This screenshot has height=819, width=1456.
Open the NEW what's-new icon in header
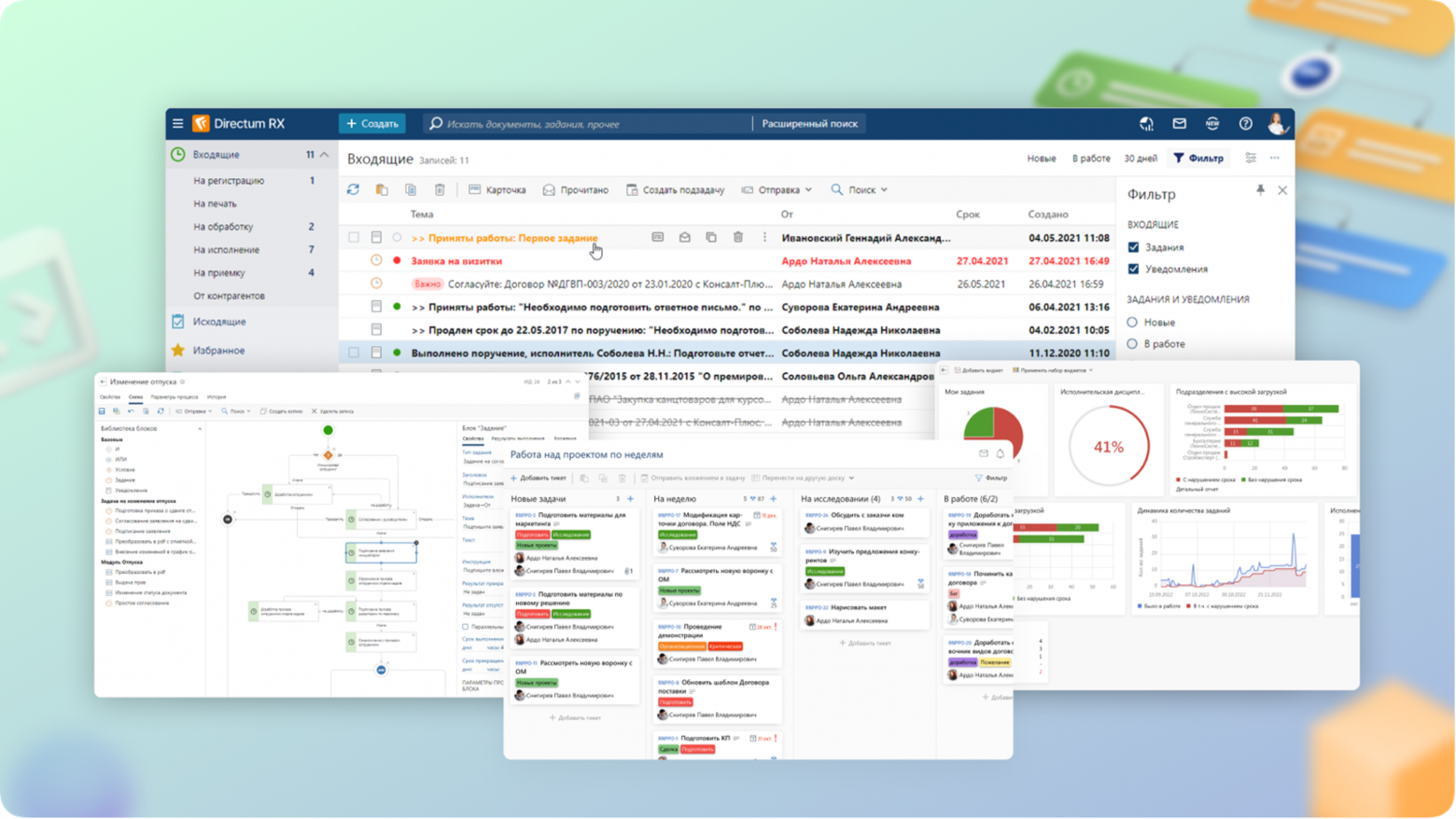tap(1212, 123)
